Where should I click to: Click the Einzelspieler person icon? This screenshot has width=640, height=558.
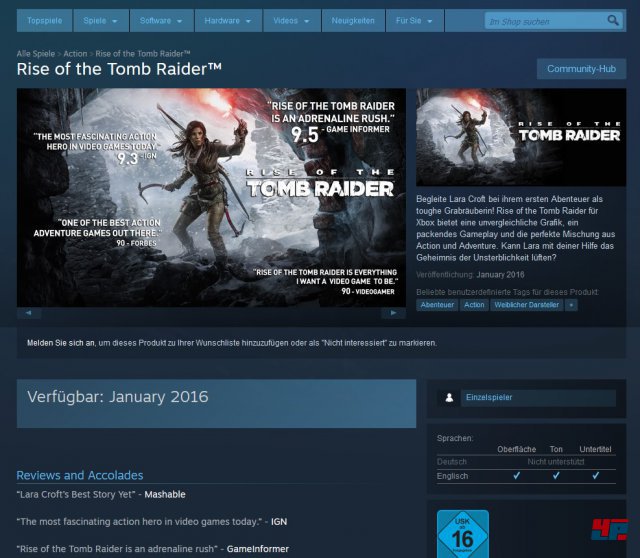tap(449, 398)
